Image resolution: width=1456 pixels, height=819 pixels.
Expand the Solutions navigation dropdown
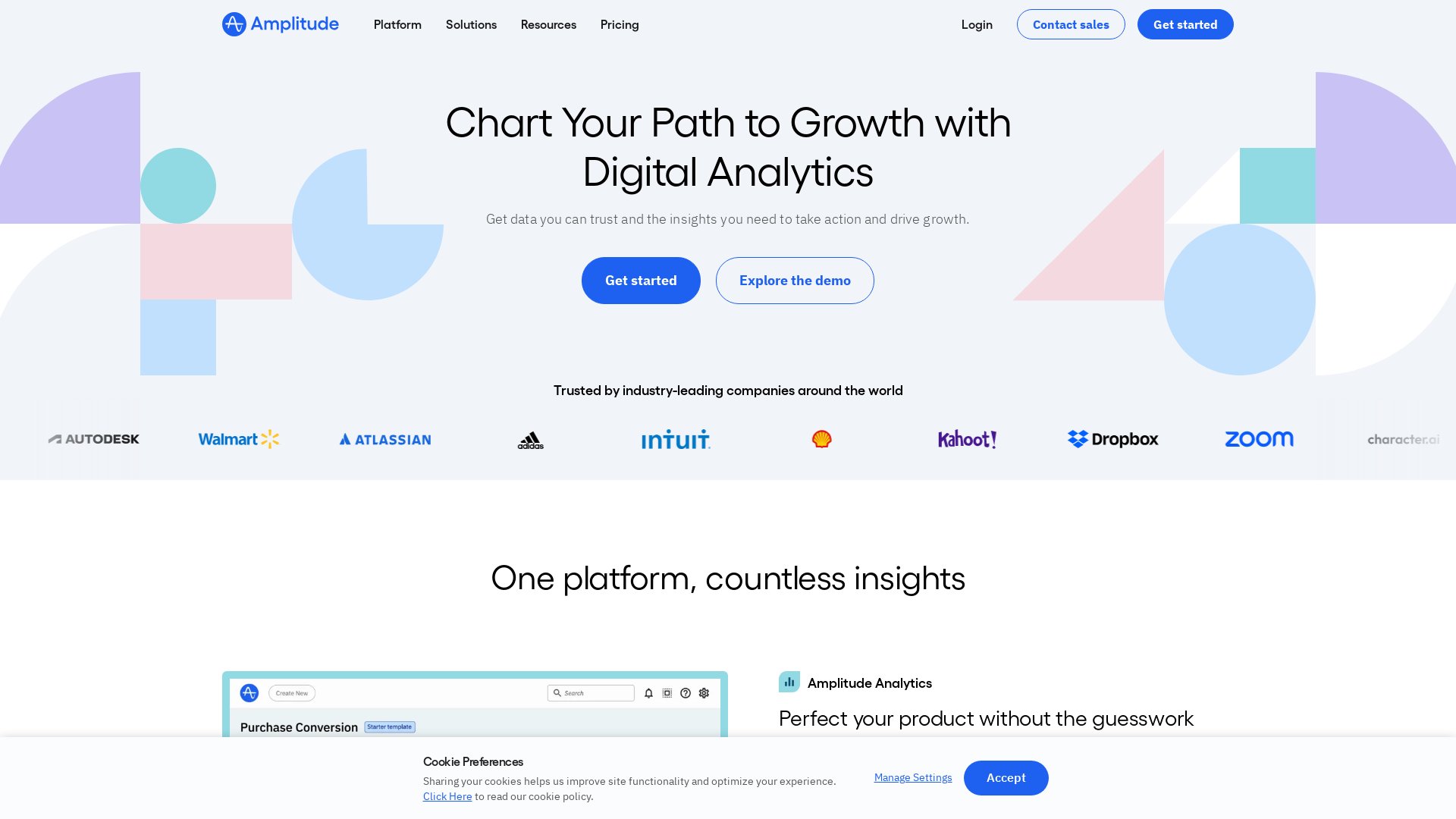(471, 24)
